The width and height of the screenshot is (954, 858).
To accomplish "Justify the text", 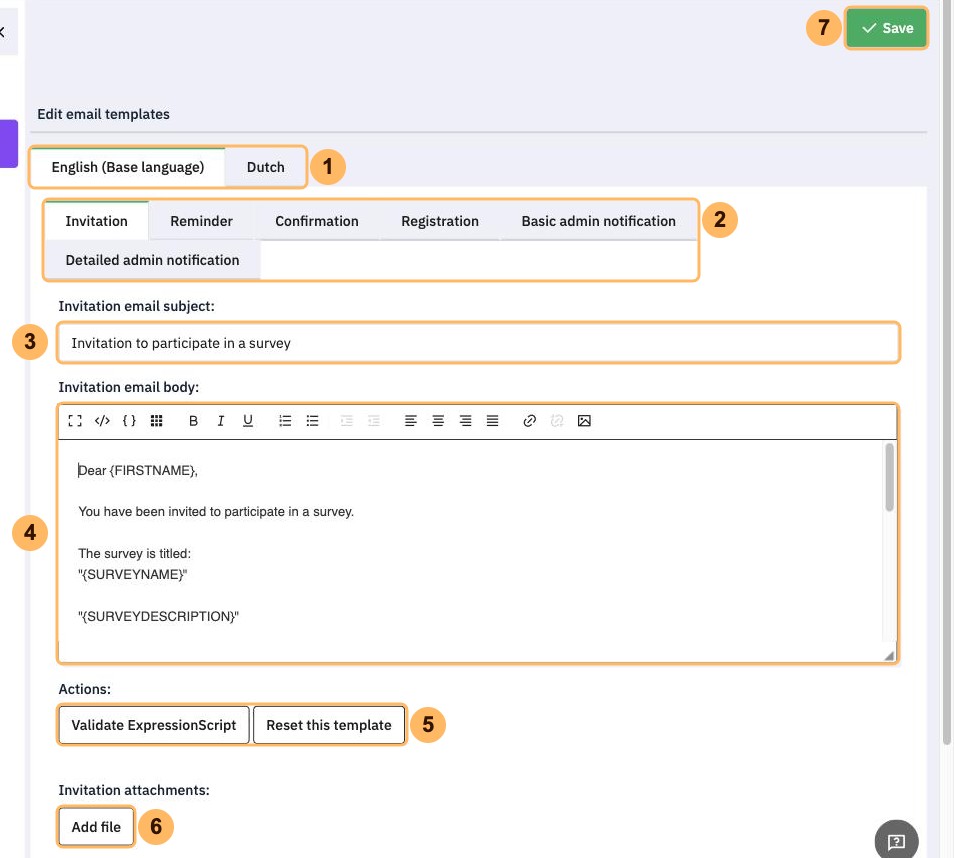I will point(492,420).
